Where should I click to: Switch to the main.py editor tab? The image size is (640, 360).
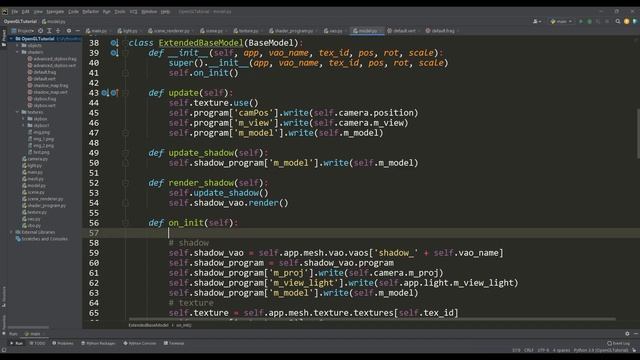[x=98, y=31]
